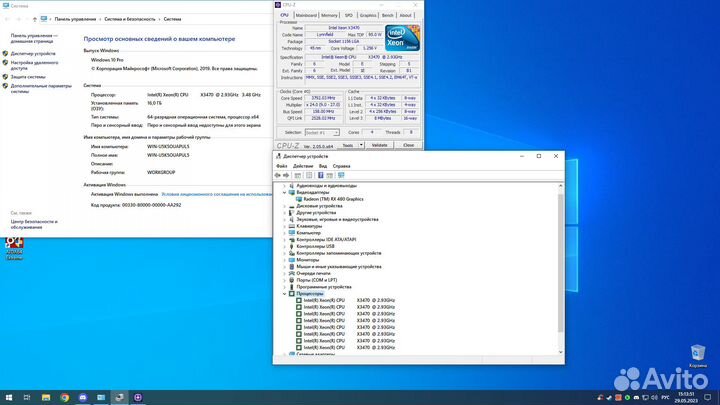Open the Bench tab in CPU-Z

tap(388, 15)
